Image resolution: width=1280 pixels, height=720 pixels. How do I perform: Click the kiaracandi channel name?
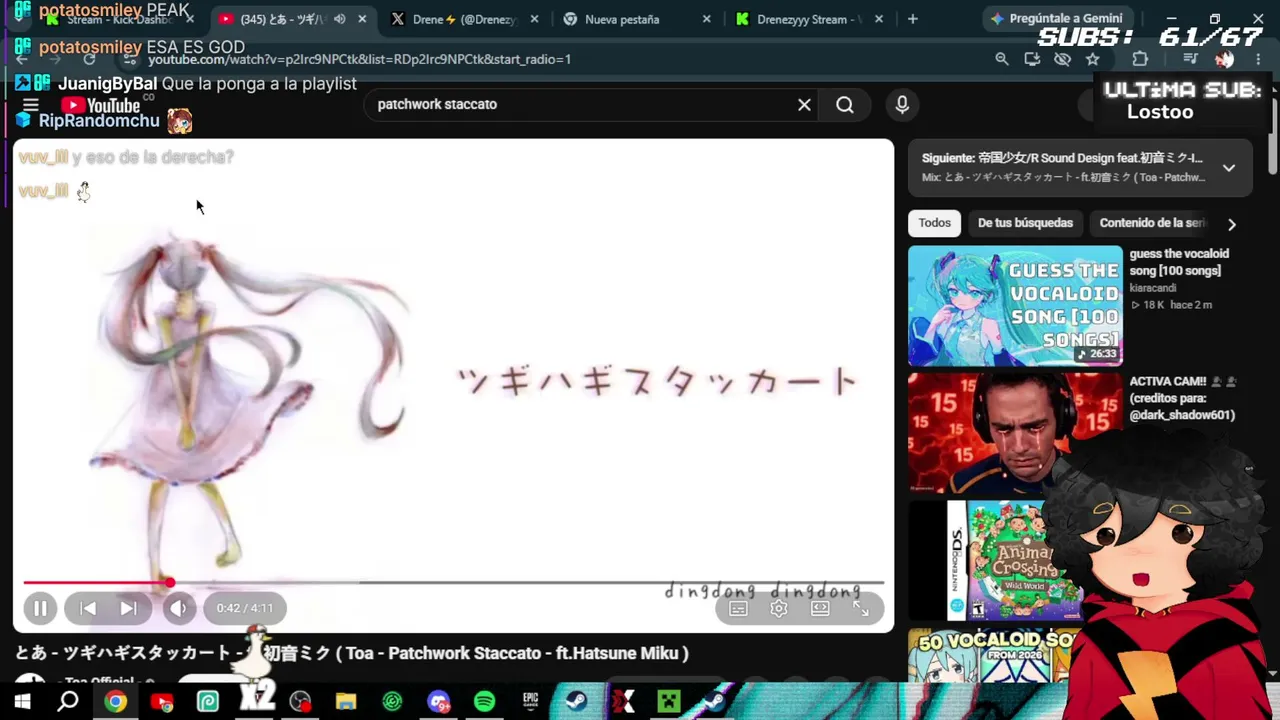coord(1153,288)
